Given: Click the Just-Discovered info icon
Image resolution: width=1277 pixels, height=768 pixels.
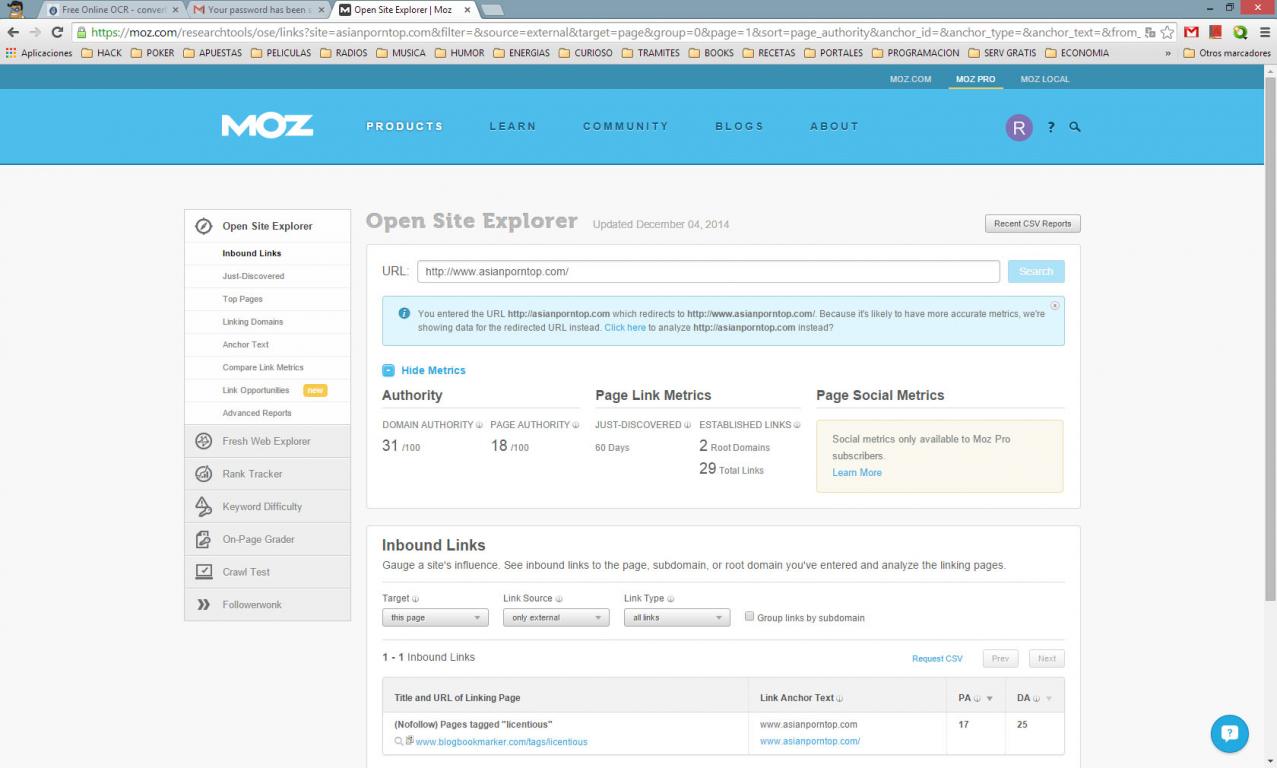Looking at the screenshot, I should point(687,425).
